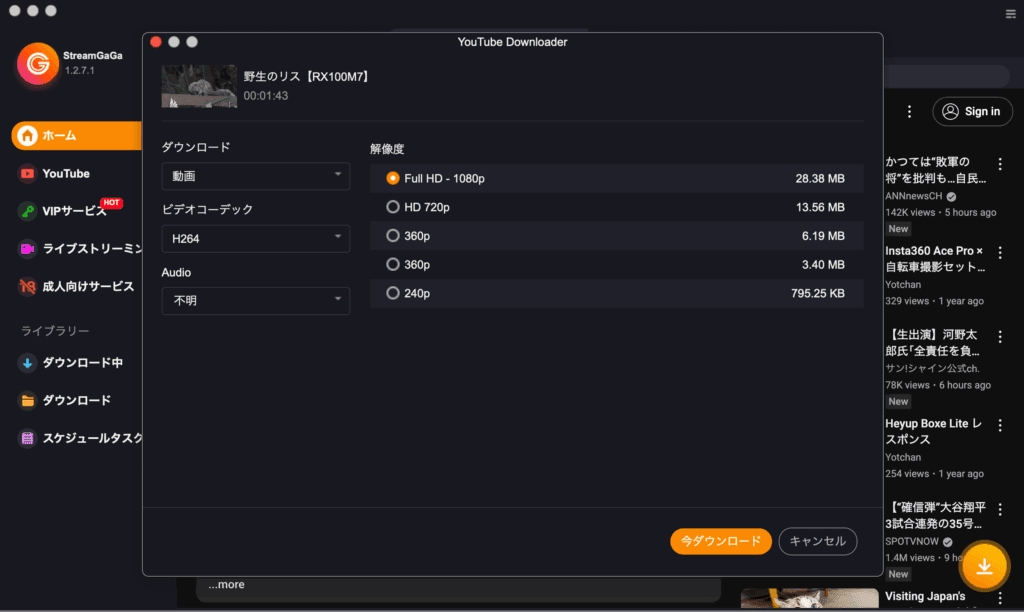Click the orange floating download button

pos(984,566)
